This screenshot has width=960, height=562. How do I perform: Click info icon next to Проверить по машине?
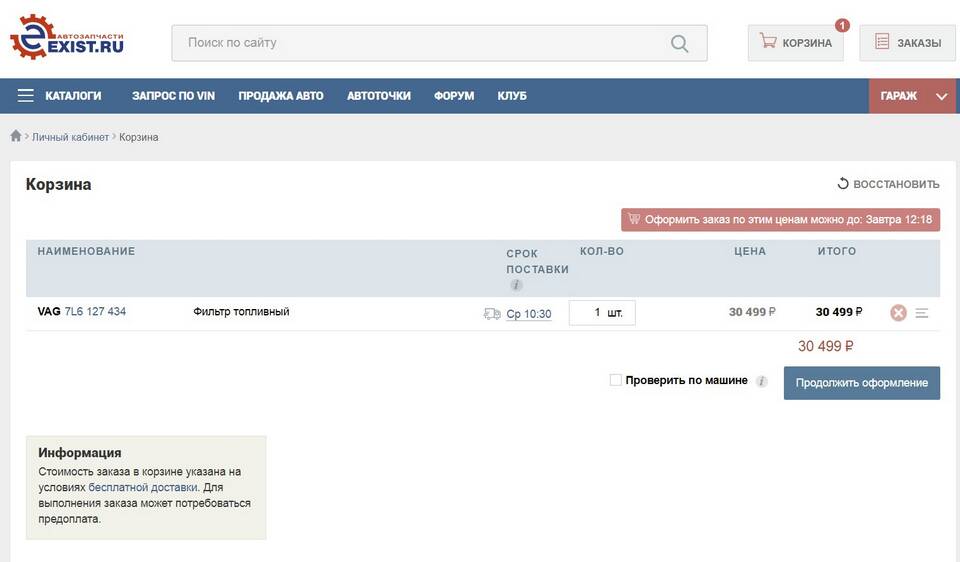click(x=762, y=381)
